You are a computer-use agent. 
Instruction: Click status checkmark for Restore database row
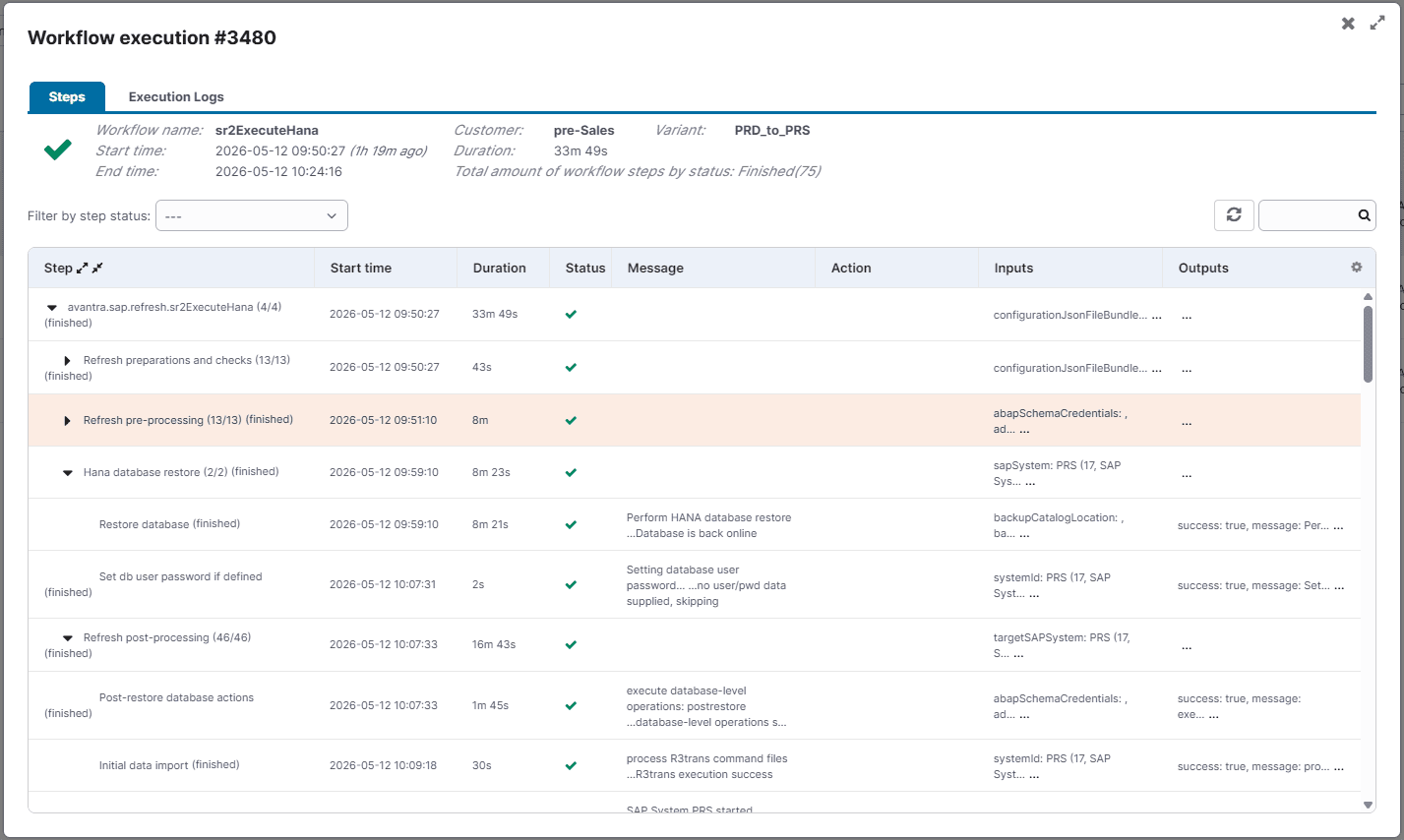[x=571, y=525]
